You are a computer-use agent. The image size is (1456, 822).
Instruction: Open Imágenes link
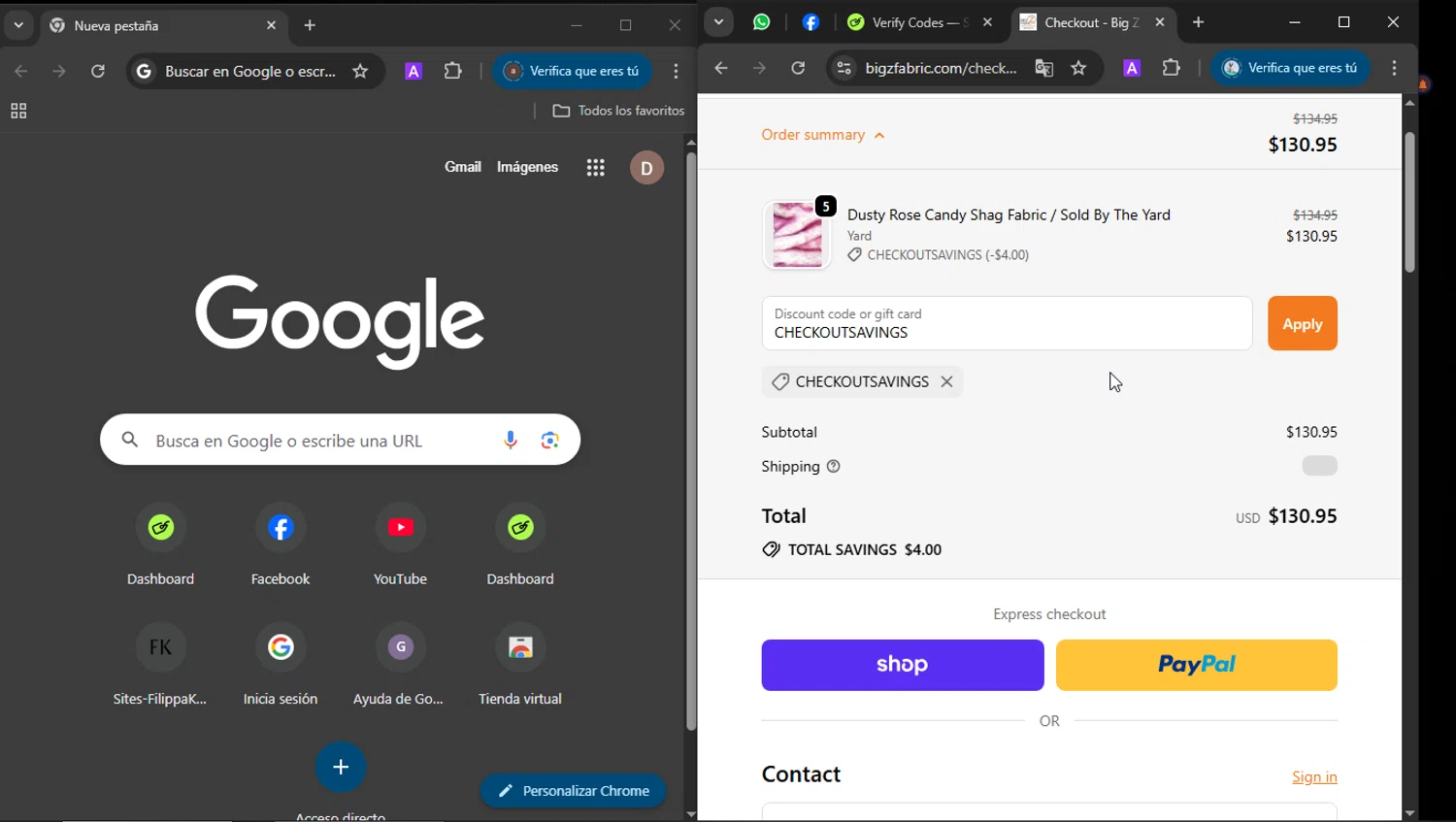tap(527, 167)
